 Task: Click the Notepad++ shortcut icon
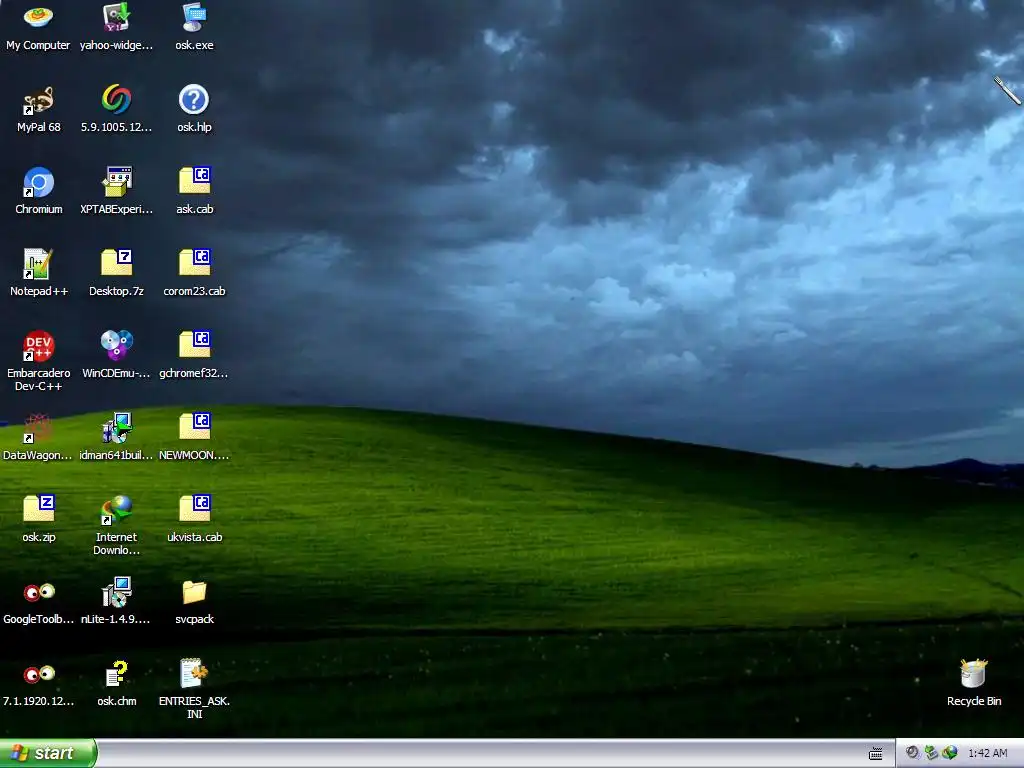(x=39, y=264)
